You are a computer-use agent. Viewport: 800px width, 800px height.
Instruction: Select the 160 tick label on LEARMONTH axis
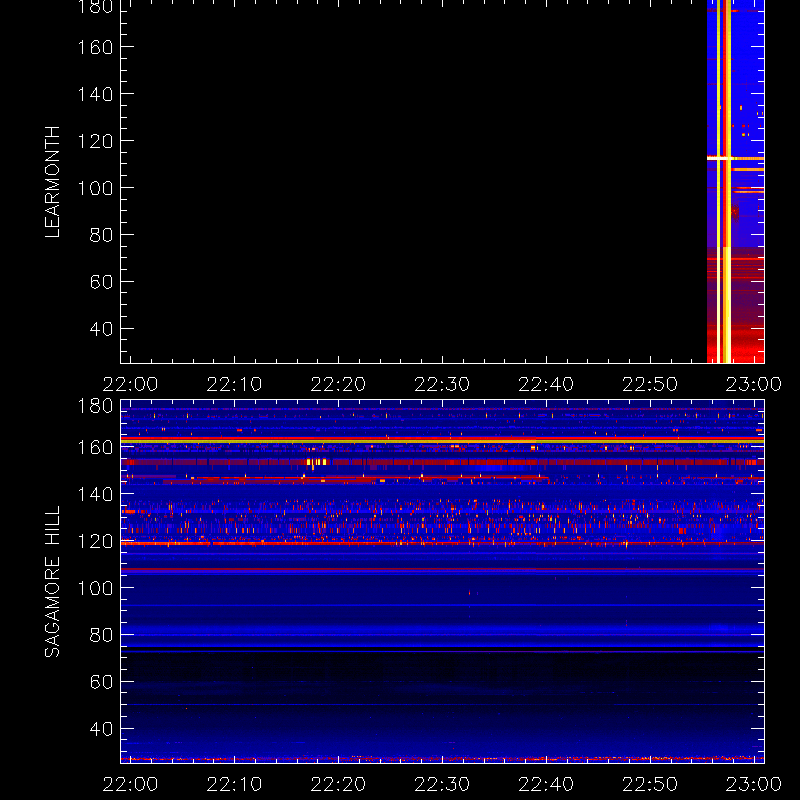pos(95,47)
